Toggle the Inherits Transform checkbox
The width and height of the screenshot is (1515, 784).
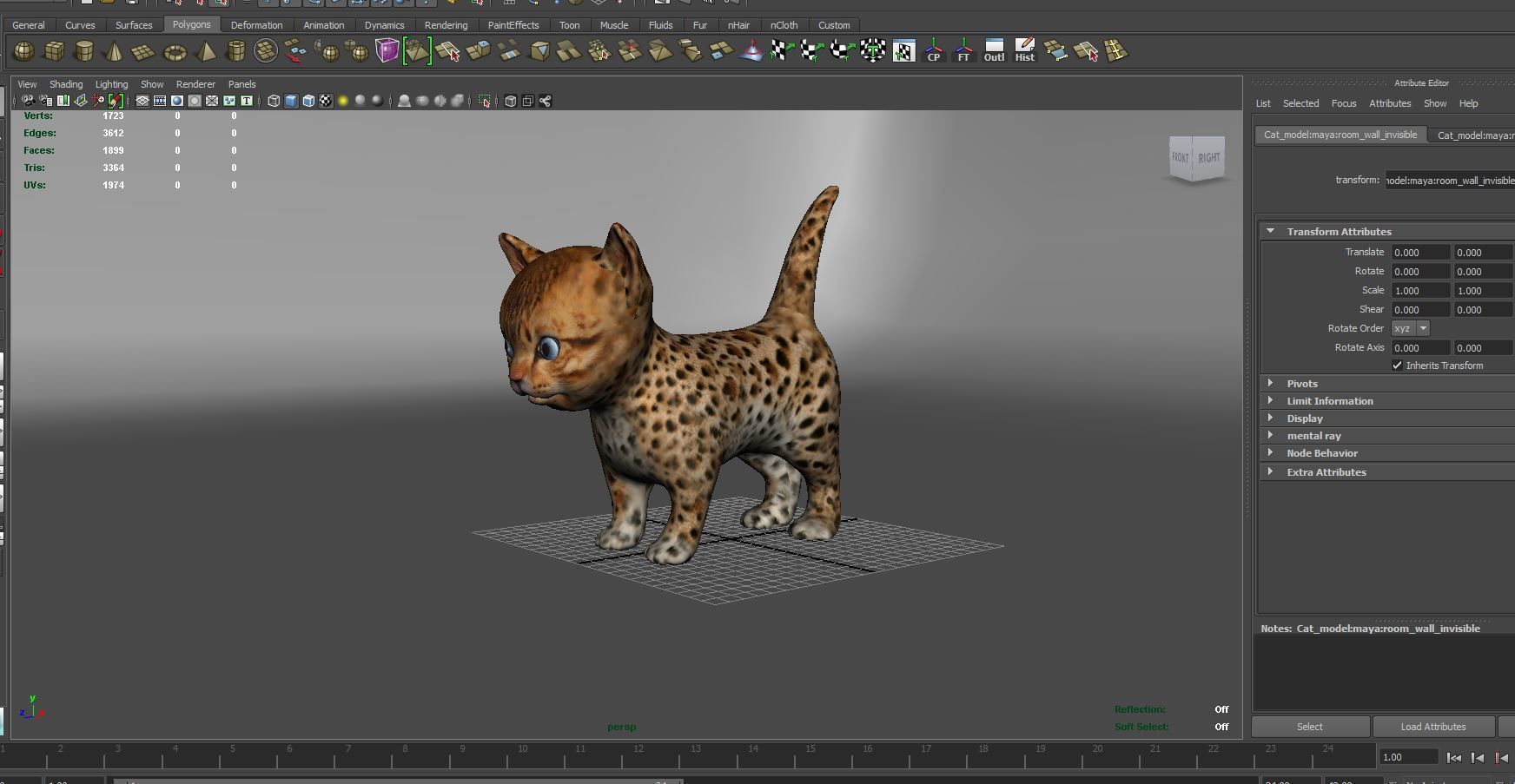point(1397,366)
